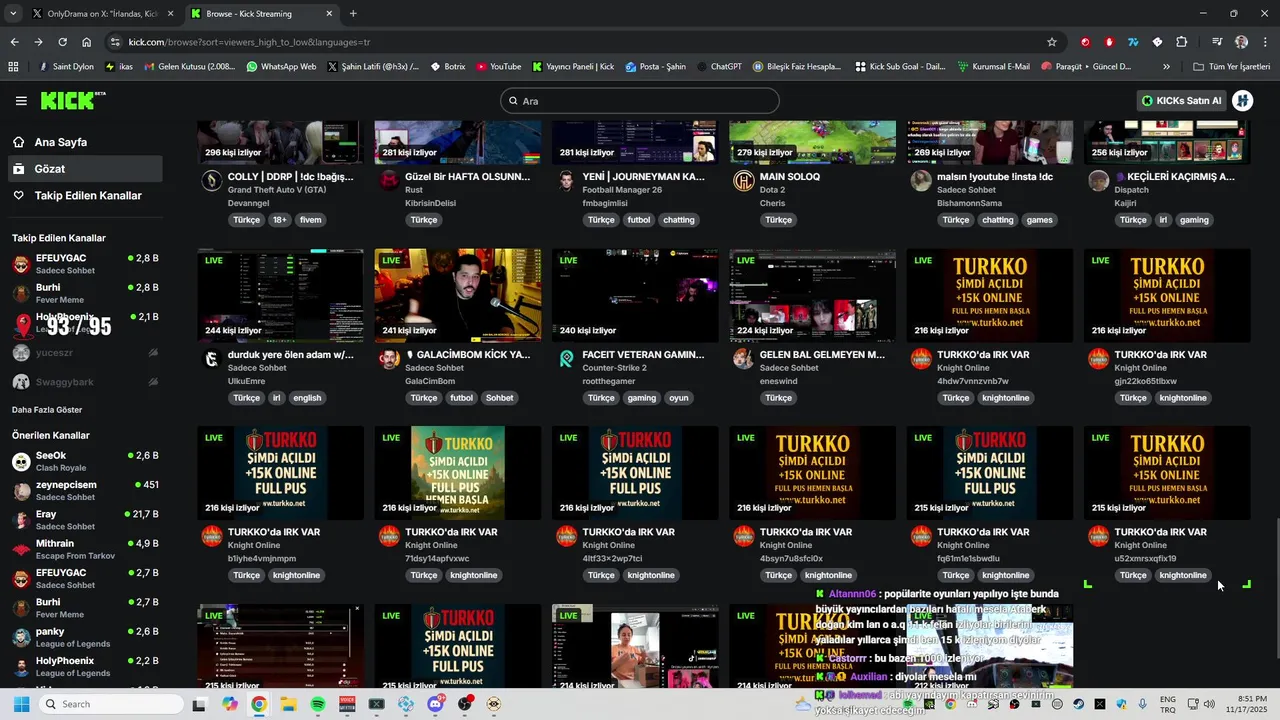Go to Ana Sayfa in sidebar
1280x720 pixels.
(85, 142)
